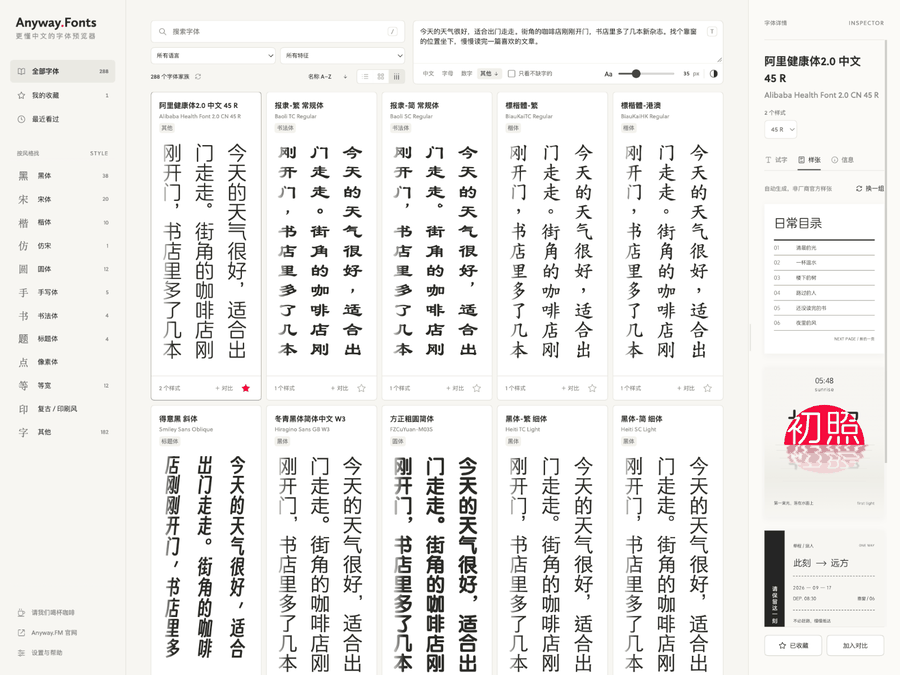Open the 初照 sunrise poster specimen

point(824,443)
